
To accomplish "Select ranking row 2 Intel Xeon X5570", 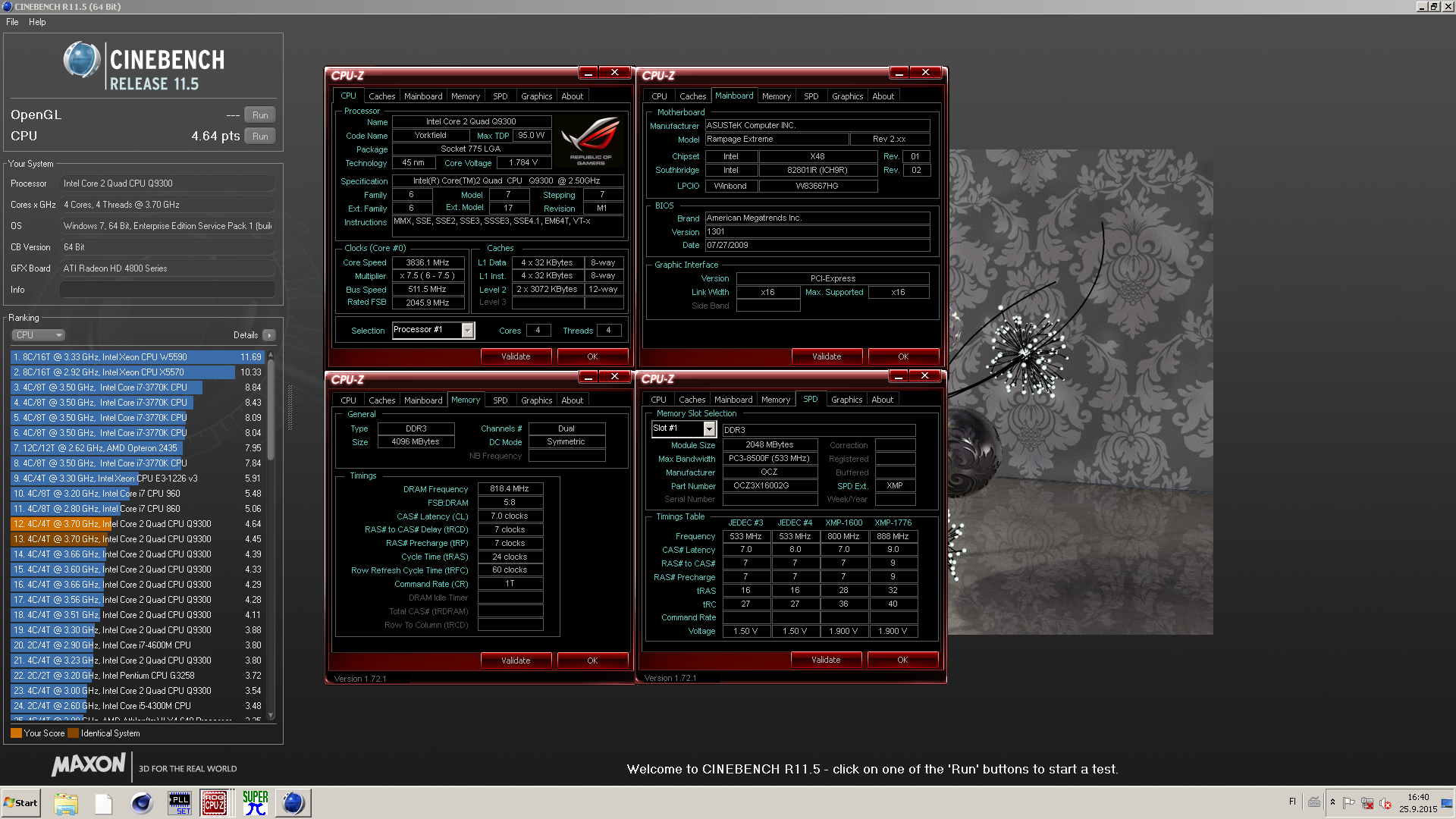I will (x=136, y=372).
